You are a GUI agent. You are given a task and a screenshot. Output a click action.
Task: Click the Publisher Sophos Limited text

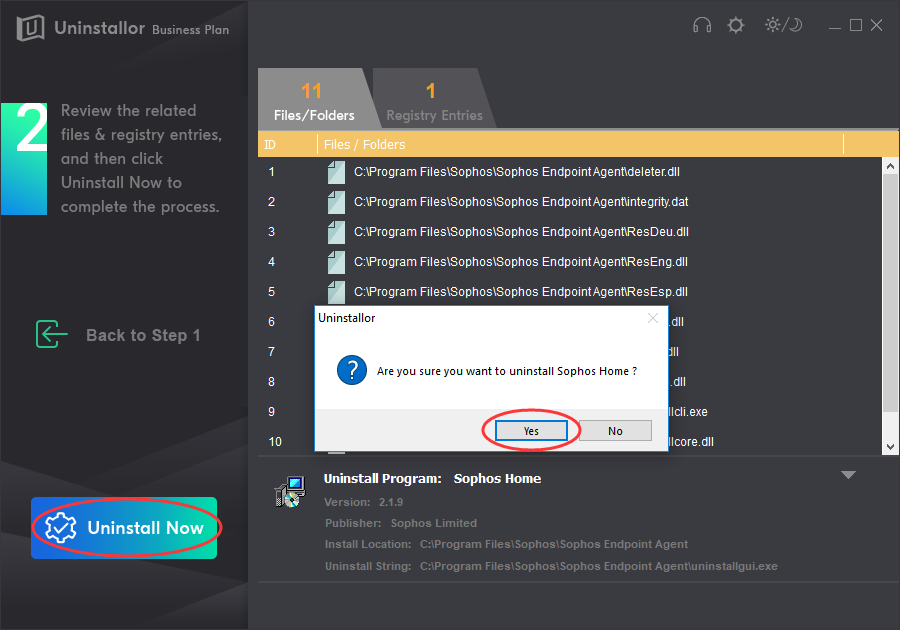[401, 523]
